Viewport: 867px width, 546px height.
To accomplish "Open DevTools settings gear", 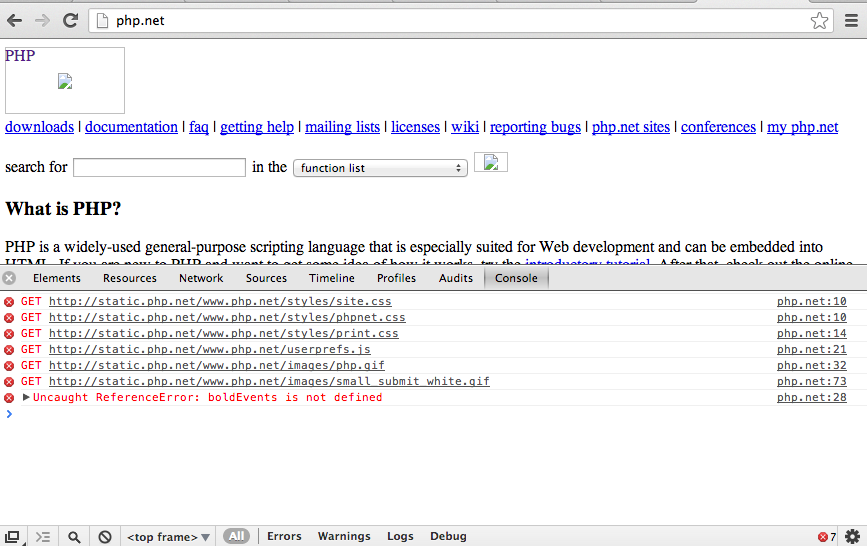I will point(853,537).
